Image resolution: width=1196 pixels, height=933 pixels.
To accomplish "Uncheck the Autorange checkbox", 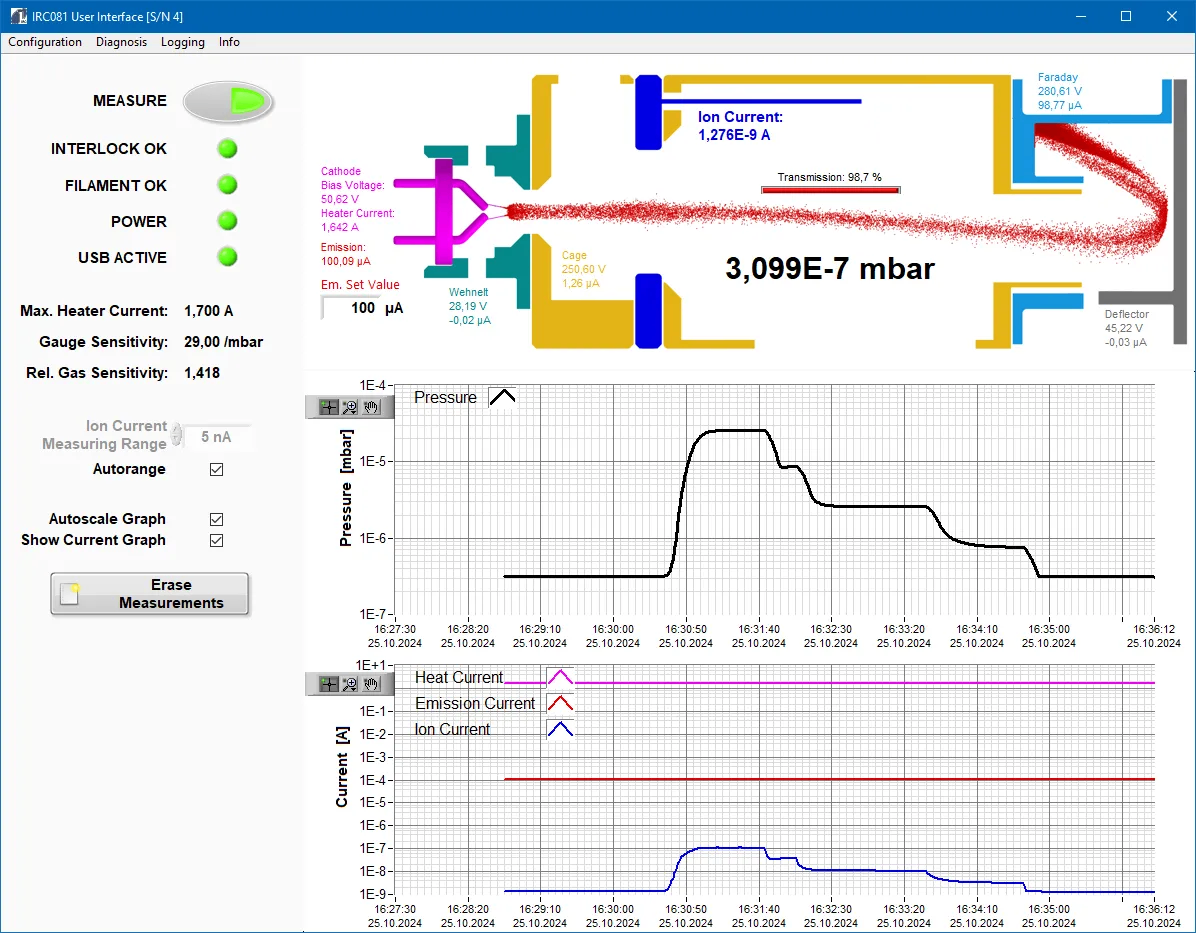I will click(216, 469).
